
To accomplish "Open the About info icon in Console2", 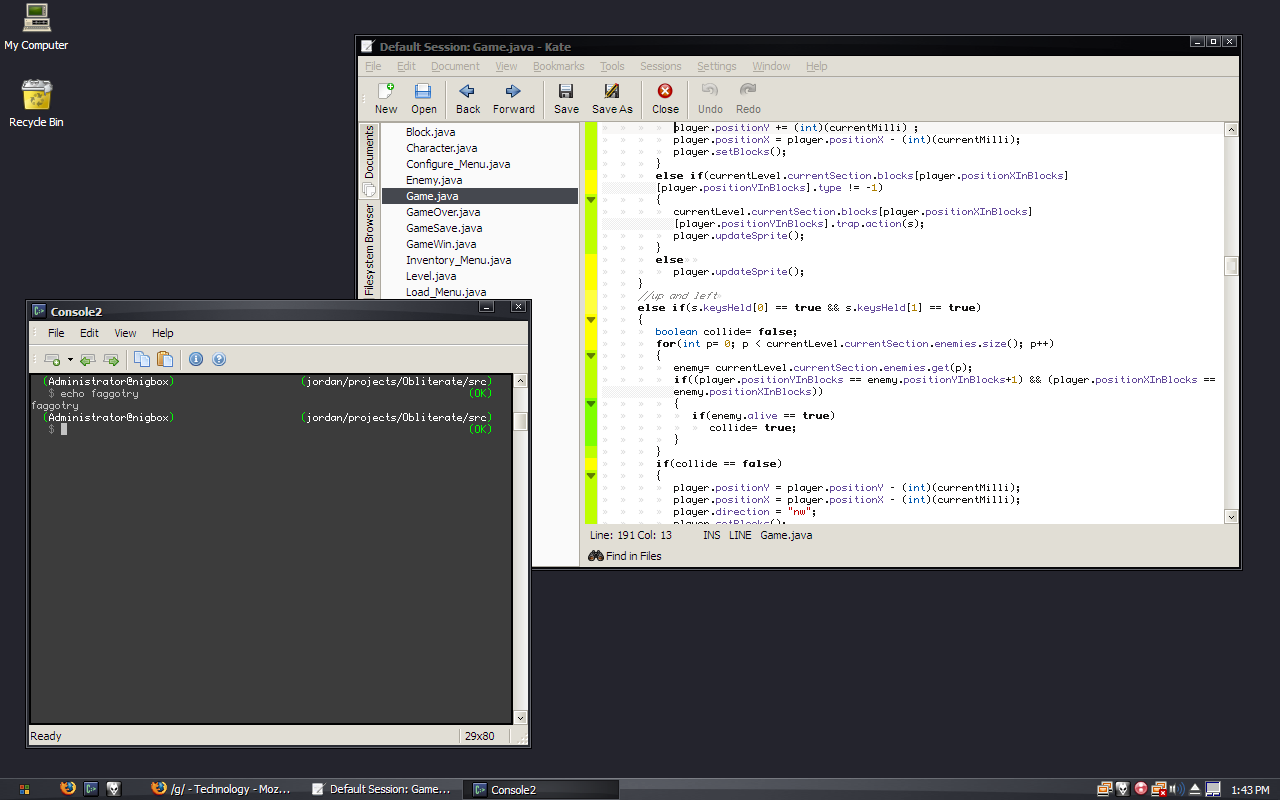I will click(196, 360).
